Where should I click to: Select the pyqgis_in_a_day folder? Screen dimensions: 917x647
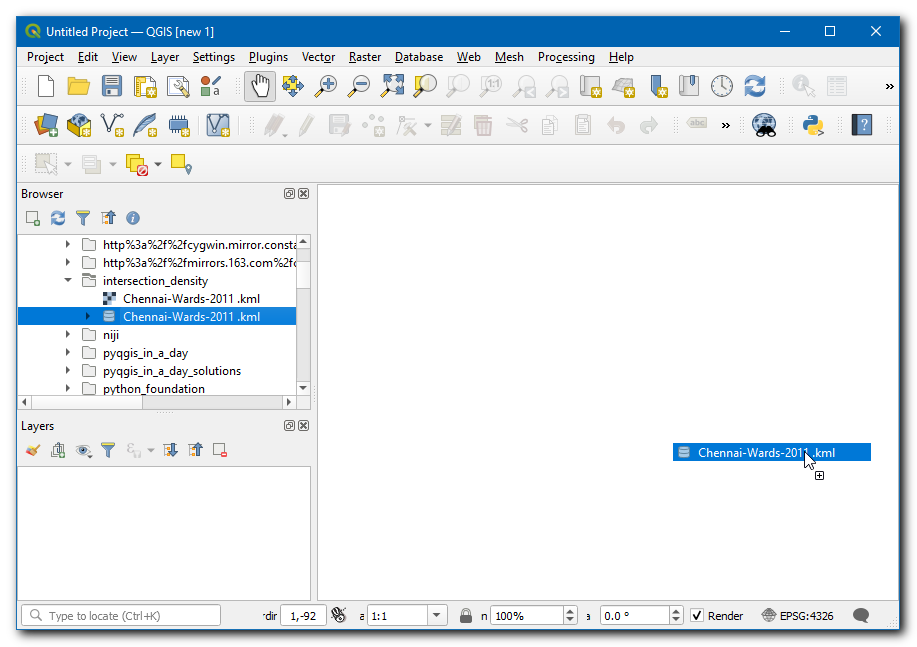pyautogui.click(x=145, y=353)
